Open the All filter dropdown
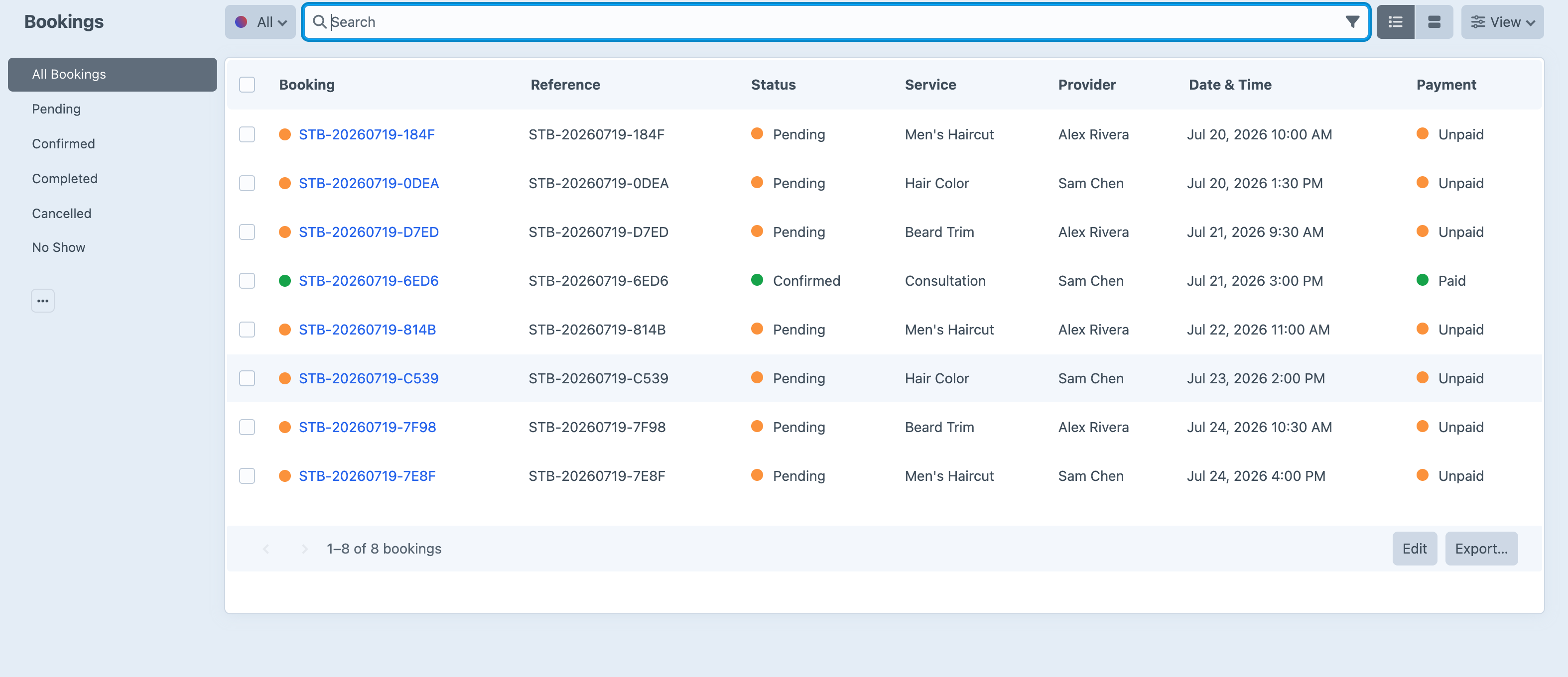This screenshot has width=1568, height=677. coord(261,22)
